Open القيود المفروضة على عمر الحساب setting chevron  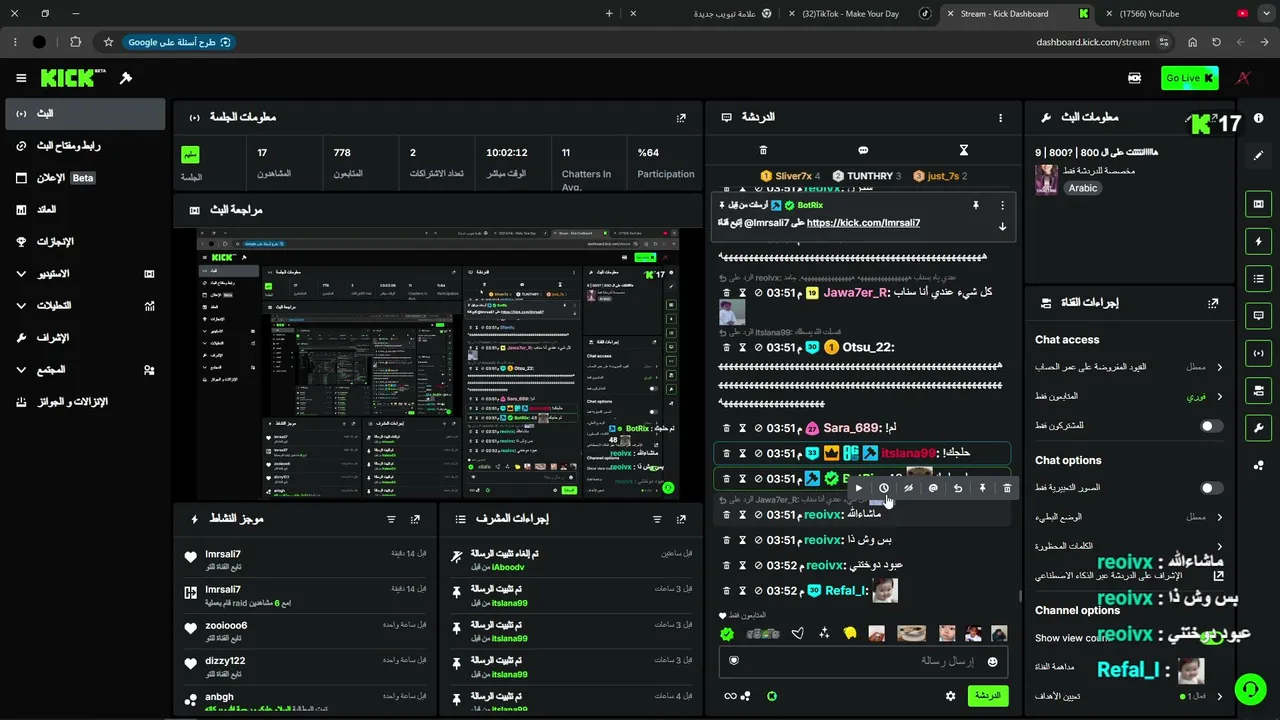(x=1219, y=367)
